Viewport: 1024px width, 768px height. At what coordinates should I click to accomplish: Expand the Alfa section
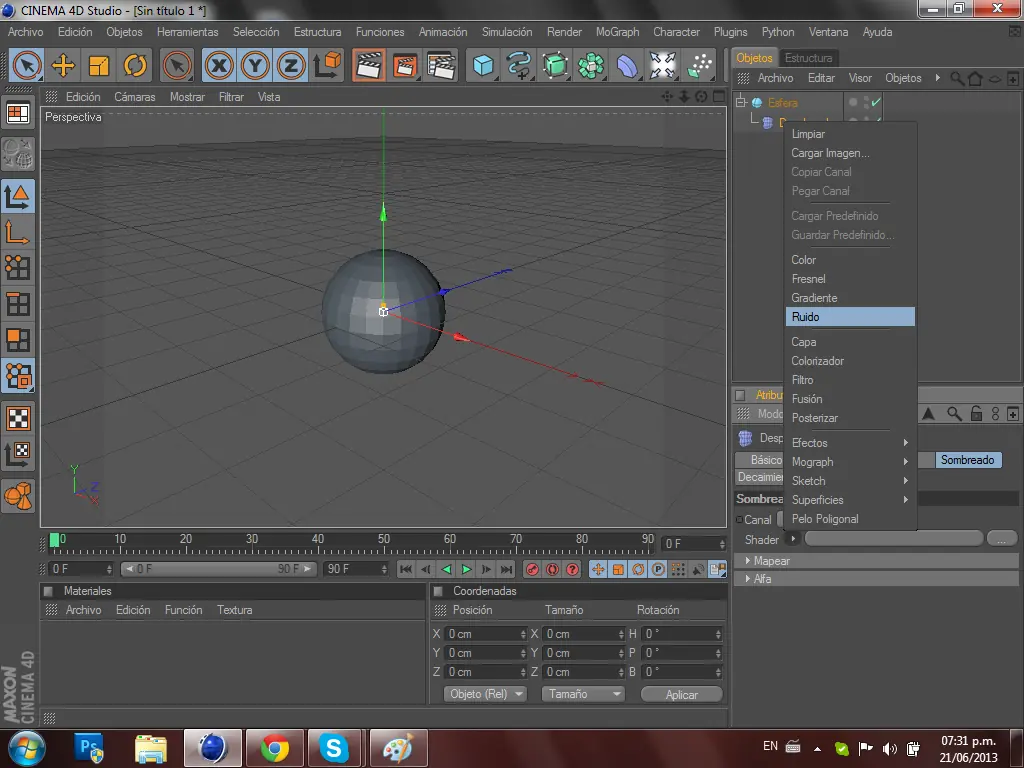pyautogui.click(x=875, y=579)
